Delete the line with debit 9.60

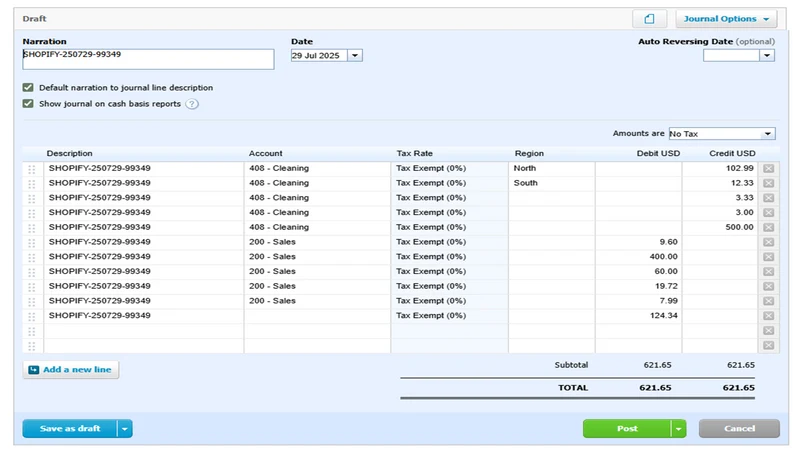coord(768,242)
